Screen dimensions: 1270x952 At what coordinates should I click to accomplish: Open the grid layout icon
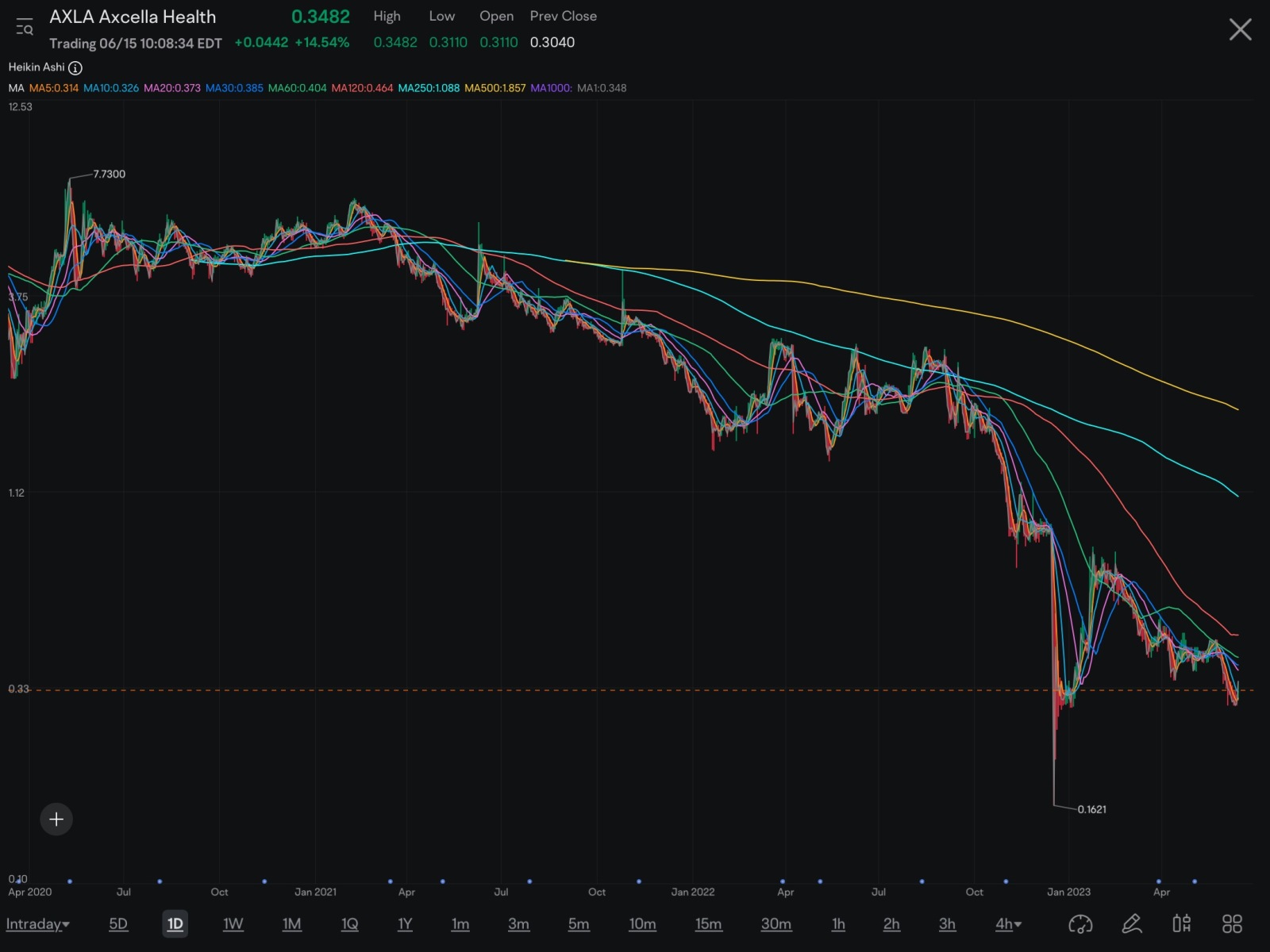pos(1232,923)
